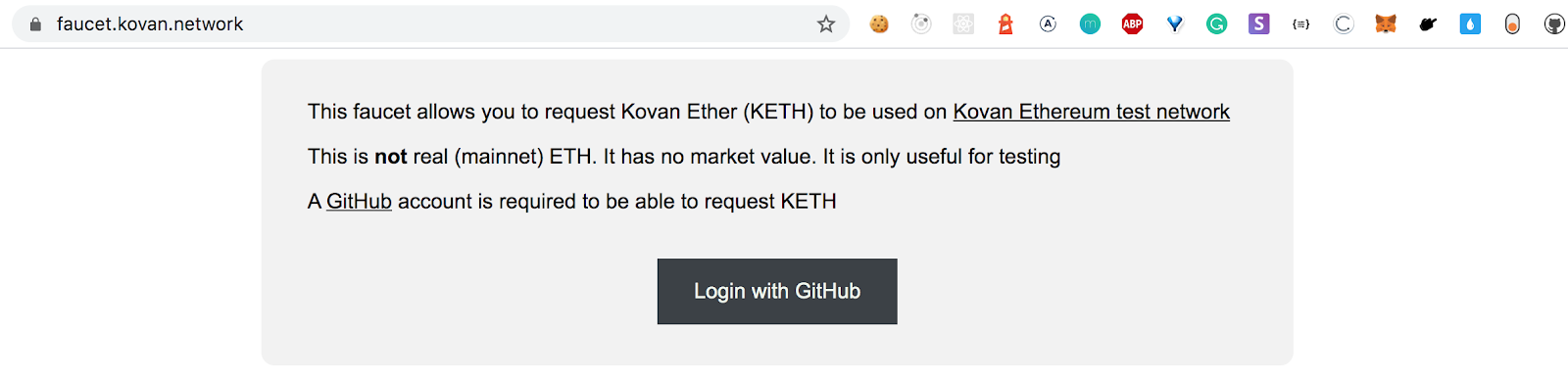The image size is (1568, 380).
Task: Follow the GitHub account link
Action: point(359,201)
